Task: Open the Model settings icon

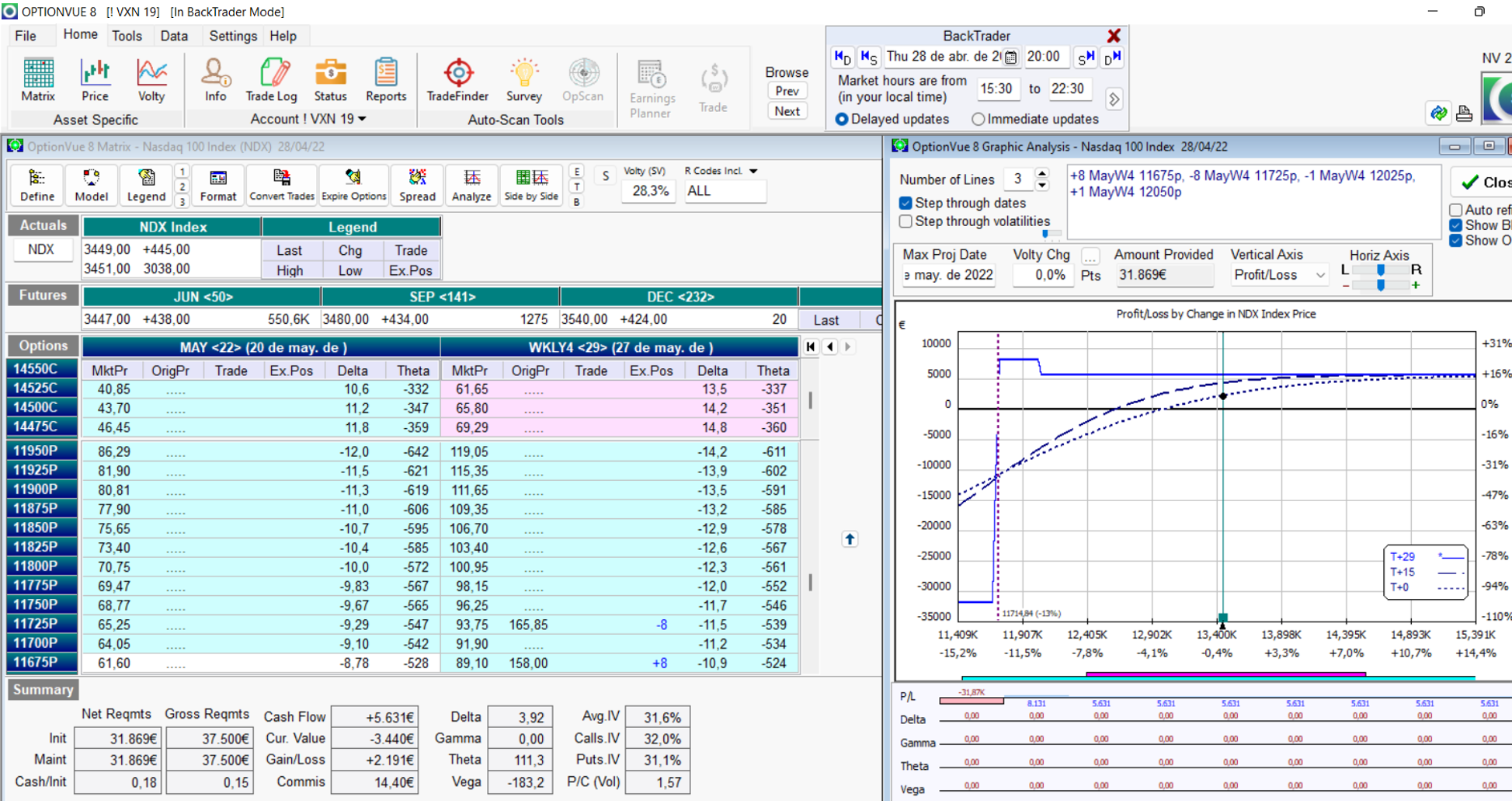Action: pos(91,186)
